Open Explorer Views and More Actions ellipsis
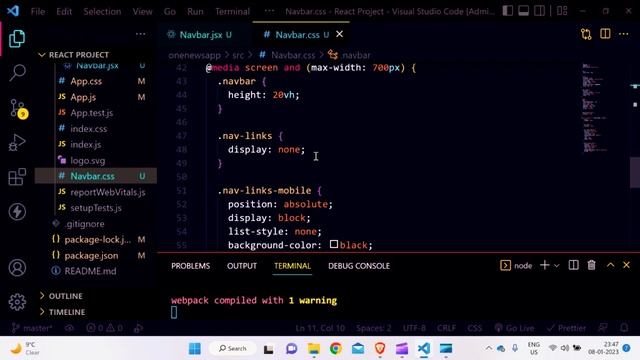Screen dimensions: 640x360 click(140, 34)
